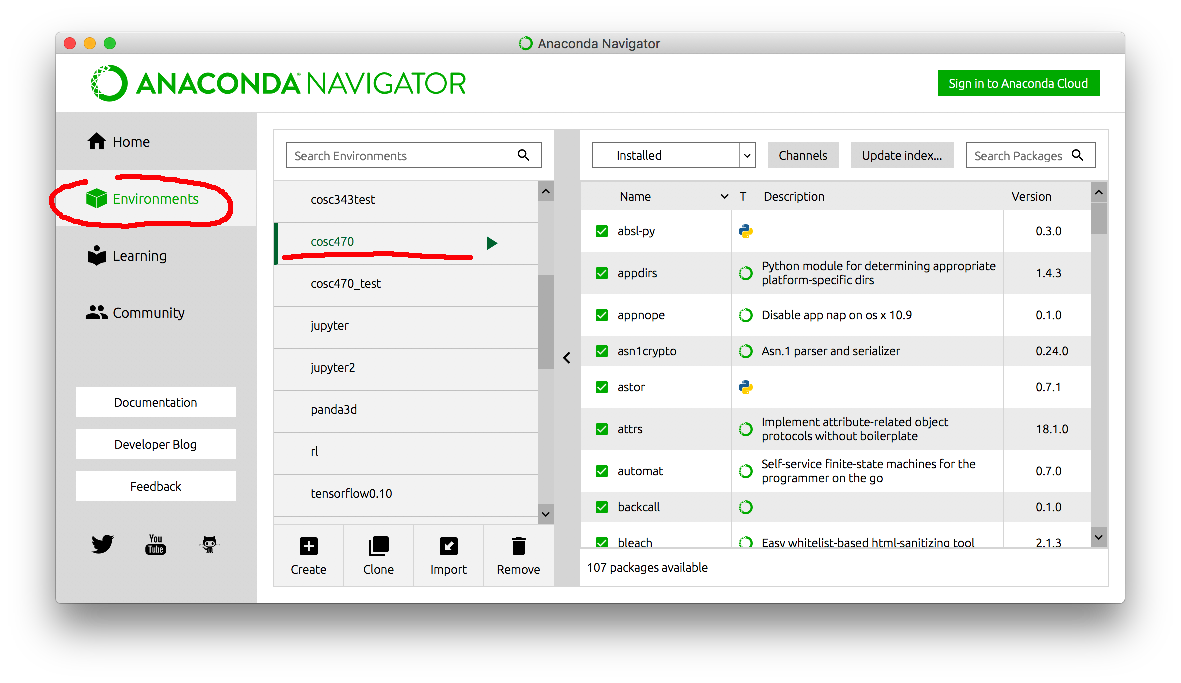
Task: Click in the Search Packages field
Action: point(1030,155)
